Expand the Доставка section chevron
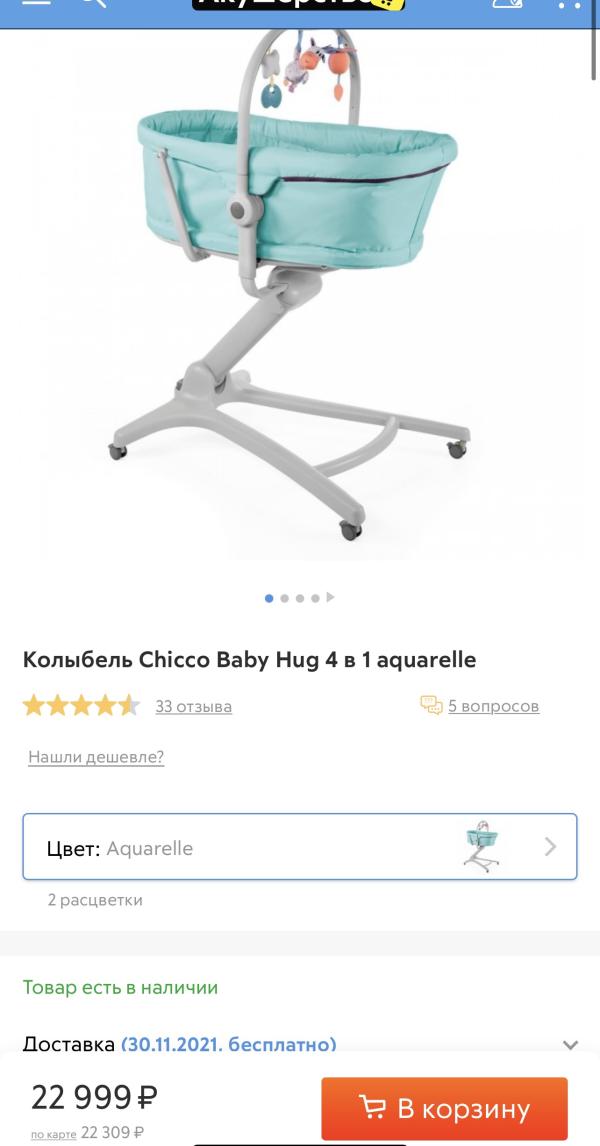The height and width of the screenshot is (1146, 600). (x=571, y=1045)
